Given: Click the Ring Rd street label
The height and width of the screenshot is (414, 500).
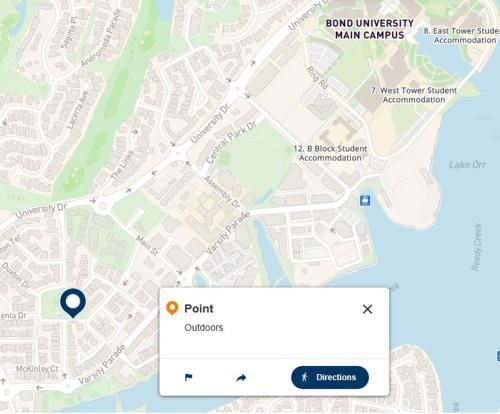Looking at the screenshot, I should pyautogui.click(x=317, y=78).
